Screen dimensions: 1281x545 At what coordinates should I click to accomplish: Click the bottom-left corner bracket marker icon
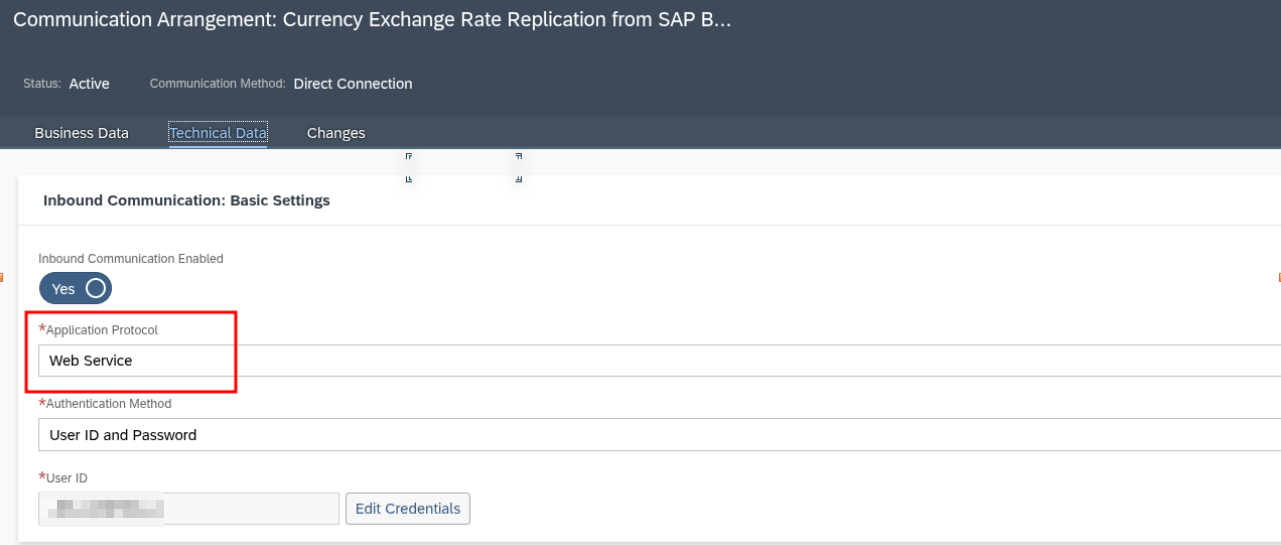409,179
